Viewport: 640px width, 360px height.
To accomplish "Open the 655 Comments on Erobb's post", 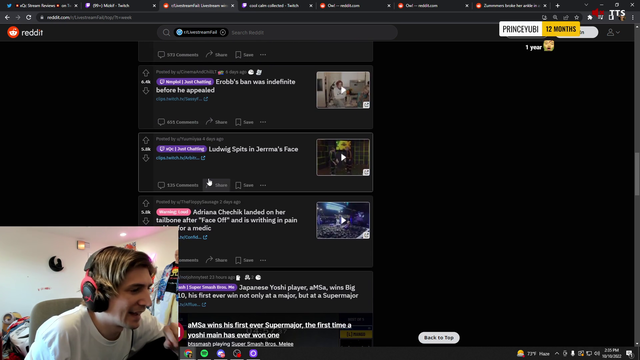I will point(178,122).
